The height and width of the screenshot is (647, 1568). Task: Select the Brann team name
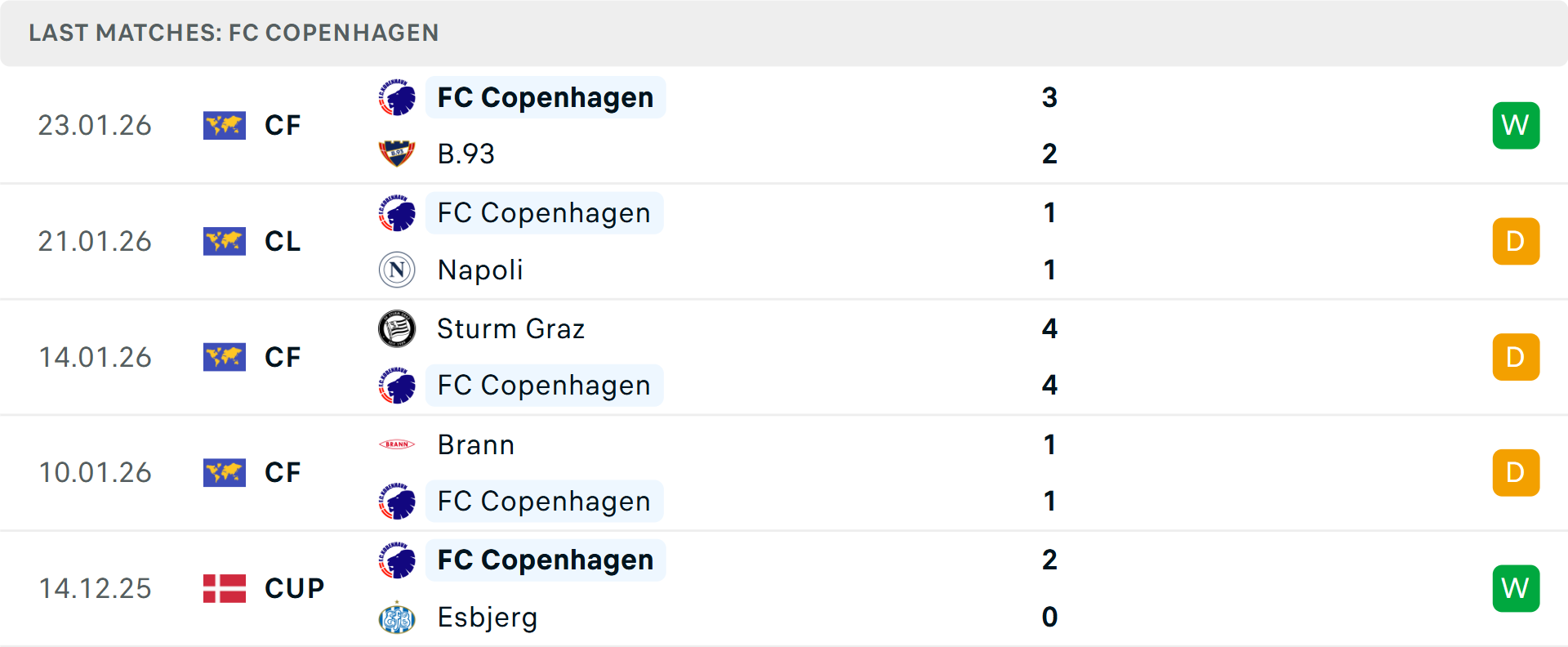click(x=475, y=444)
